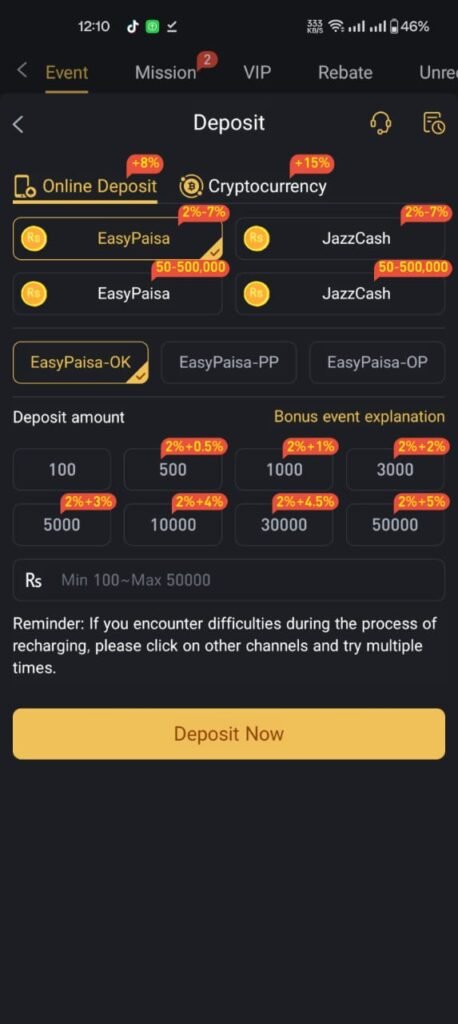Tap the TikTok icon in status bar
This screenshot has height=1024, width=458.
tap(132, 27)
